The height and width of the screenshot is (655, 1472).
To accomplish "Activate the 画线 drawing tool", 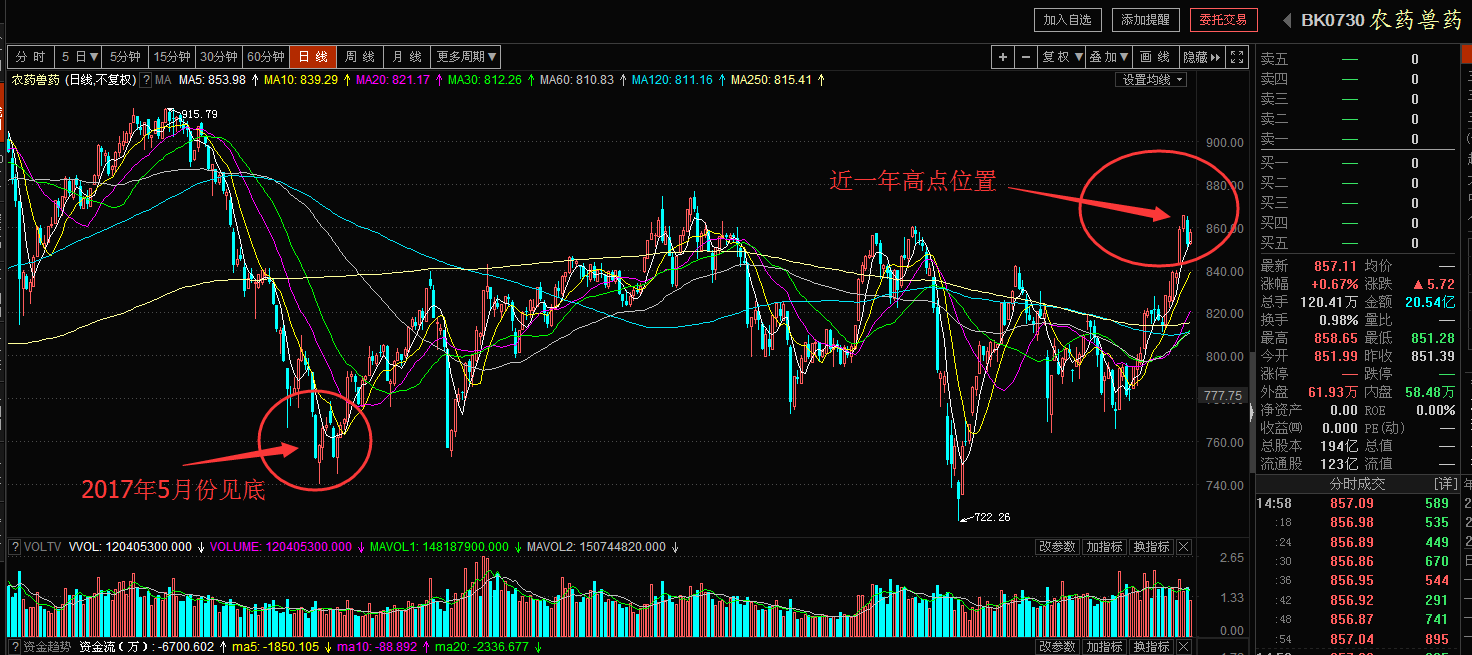I will point(1156,57).
